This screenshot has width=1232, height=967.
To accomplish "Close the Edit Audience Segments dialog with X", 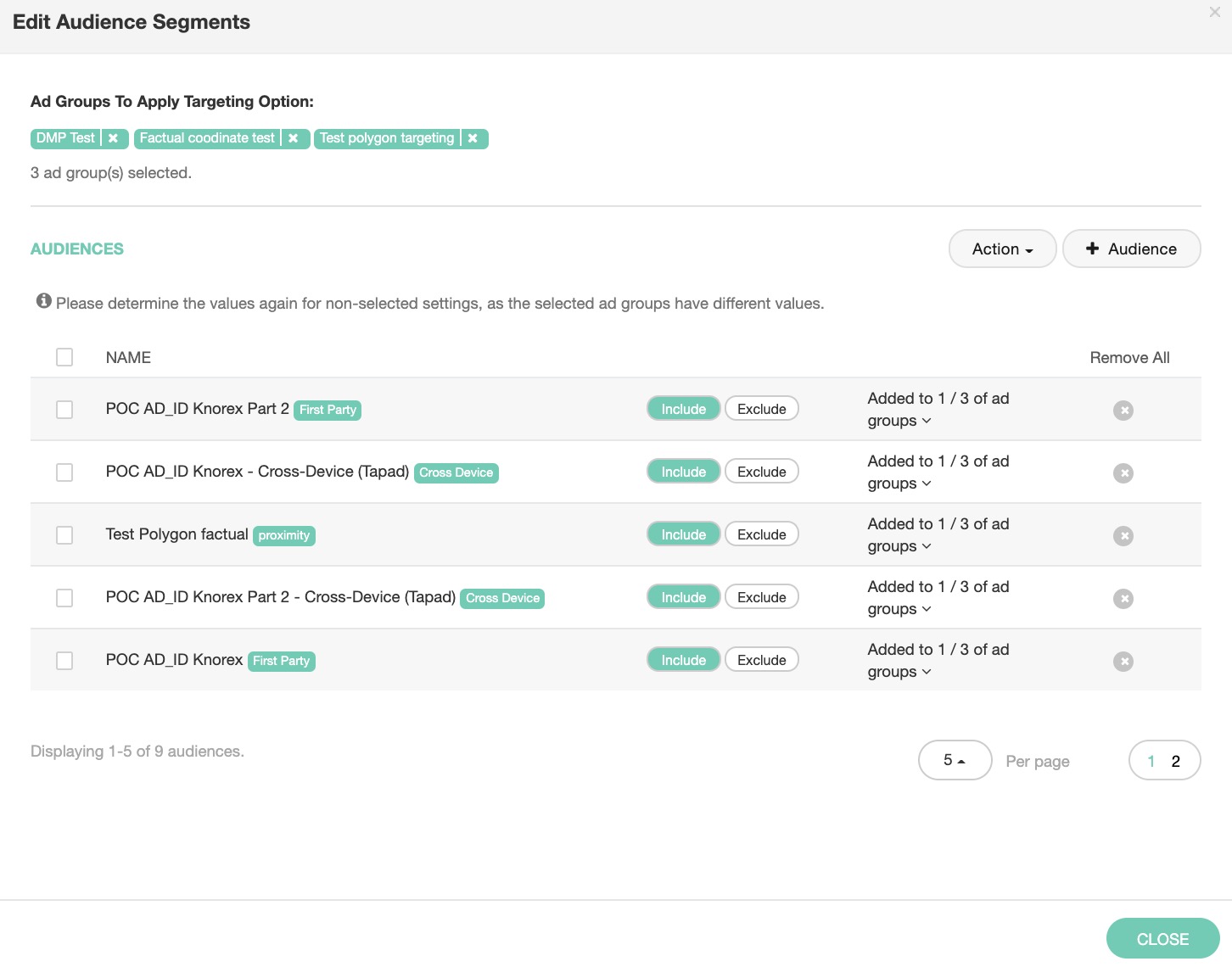I will click(x=1214, y=12).
